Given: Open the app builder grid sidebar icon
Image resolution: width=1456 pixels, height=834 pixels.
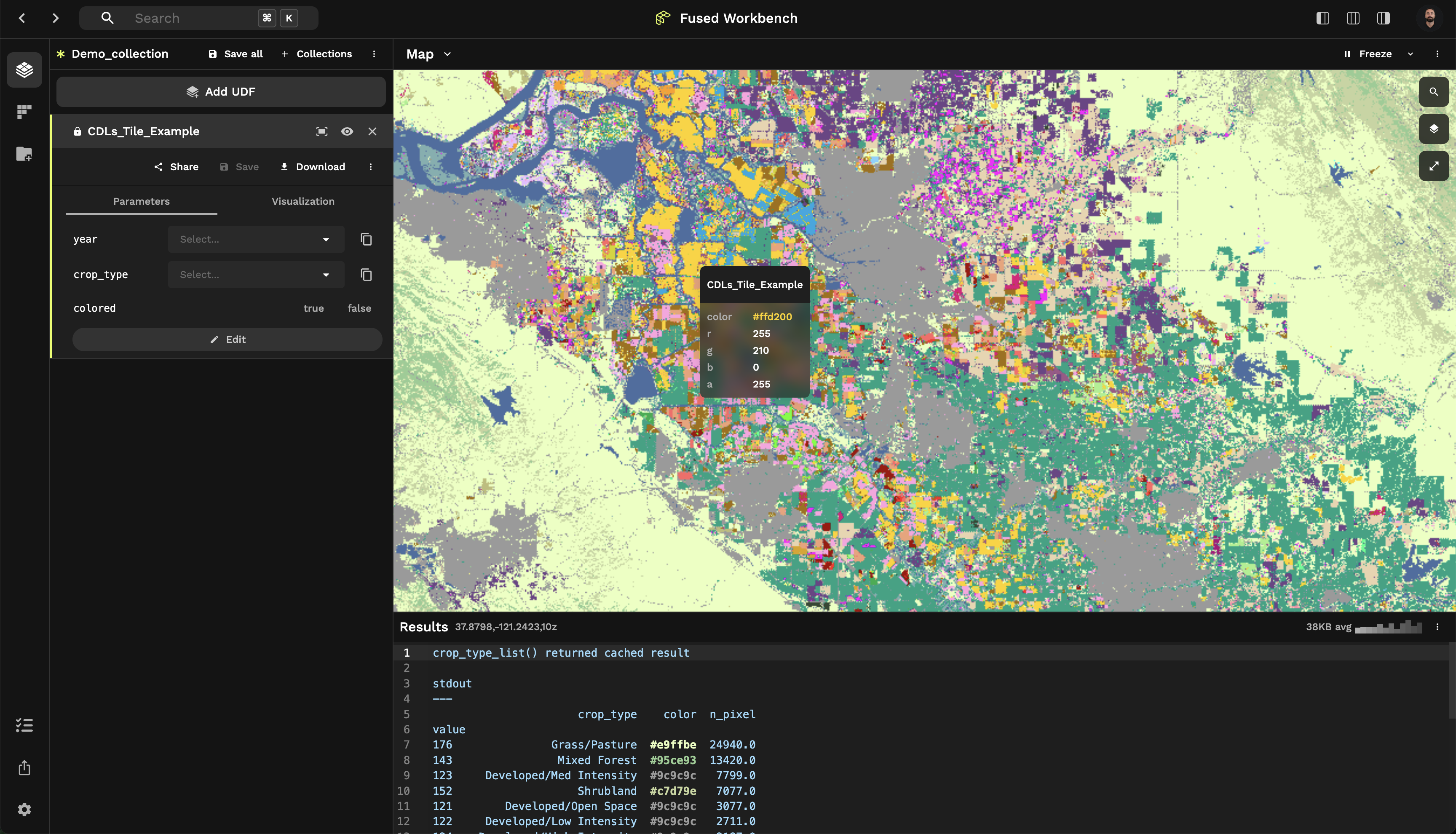Looking at the screenshot, I should tap(24, 112).
